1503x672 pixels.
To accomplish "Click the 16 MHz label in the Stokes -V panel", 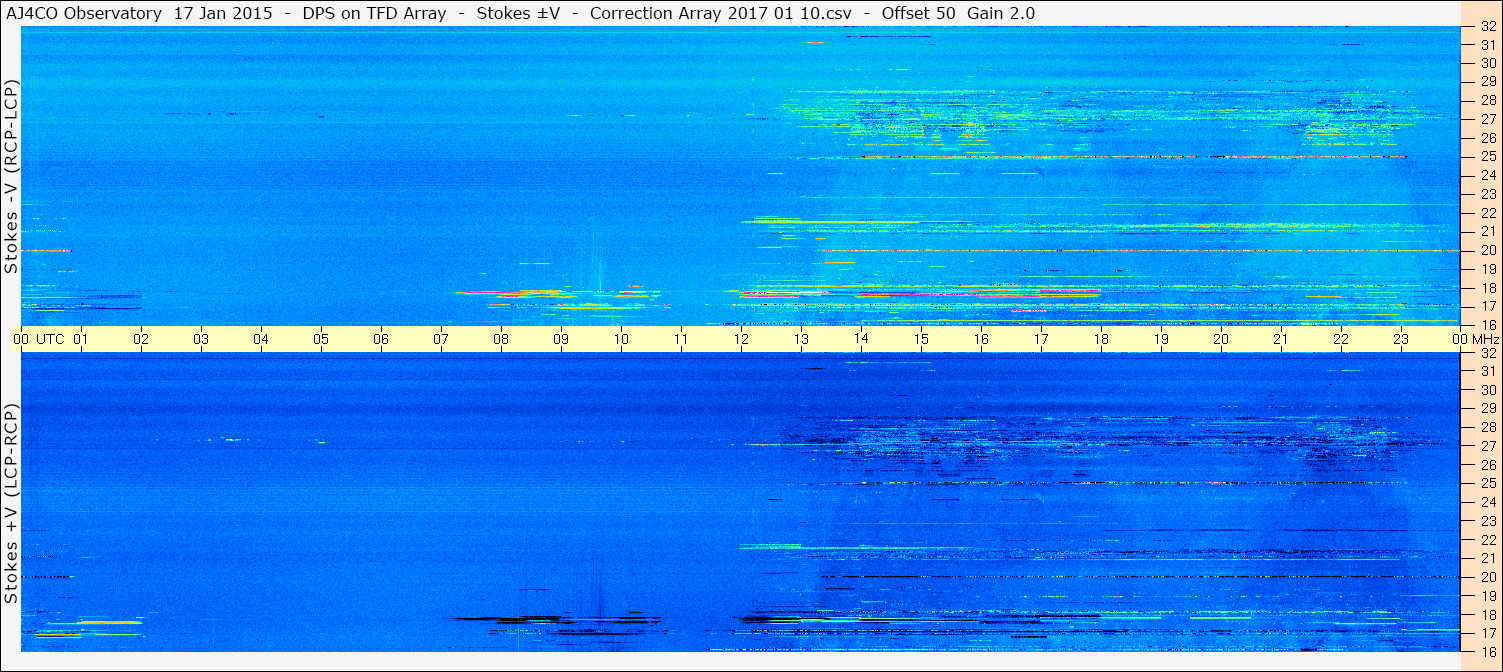I will click(1487, 324).
